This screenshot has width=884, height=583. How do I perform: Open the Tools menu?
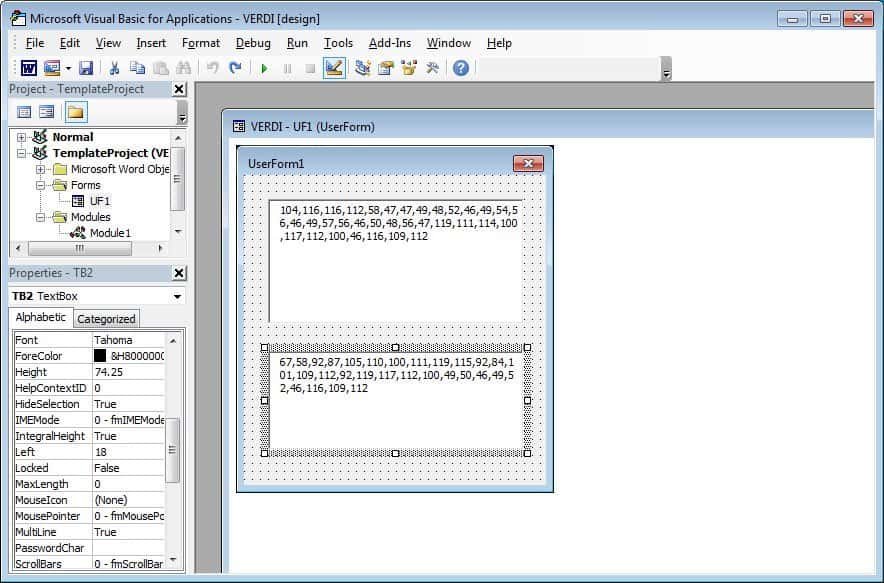(x=338, y=43)
